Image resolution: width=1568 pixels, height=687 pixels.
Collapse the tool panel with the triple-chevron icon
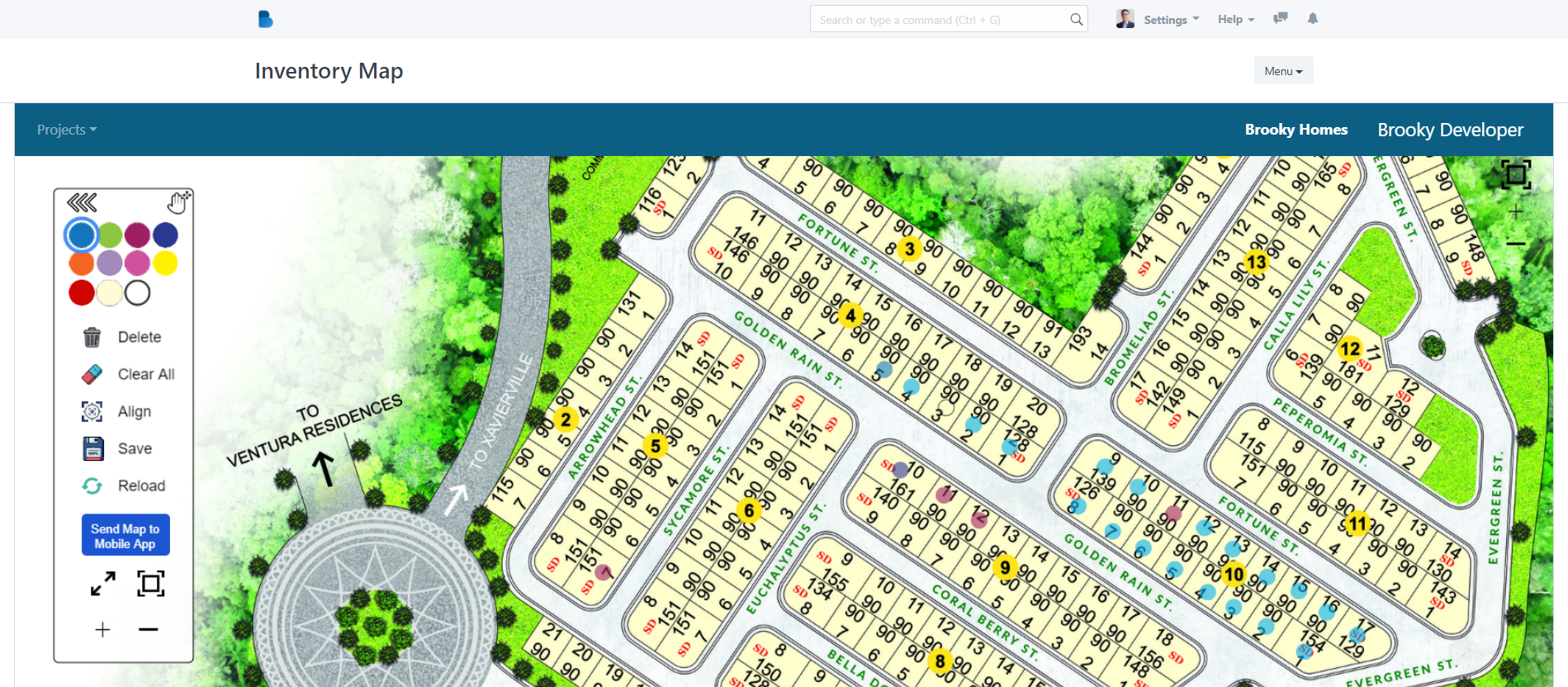point(82,202)
